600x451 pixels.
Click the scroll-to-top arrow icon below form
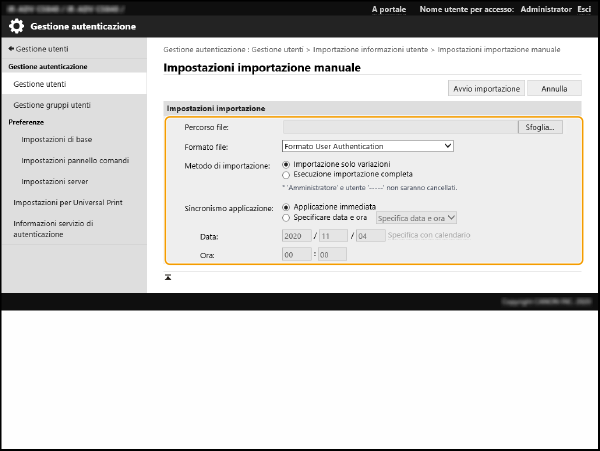point(168,276)
